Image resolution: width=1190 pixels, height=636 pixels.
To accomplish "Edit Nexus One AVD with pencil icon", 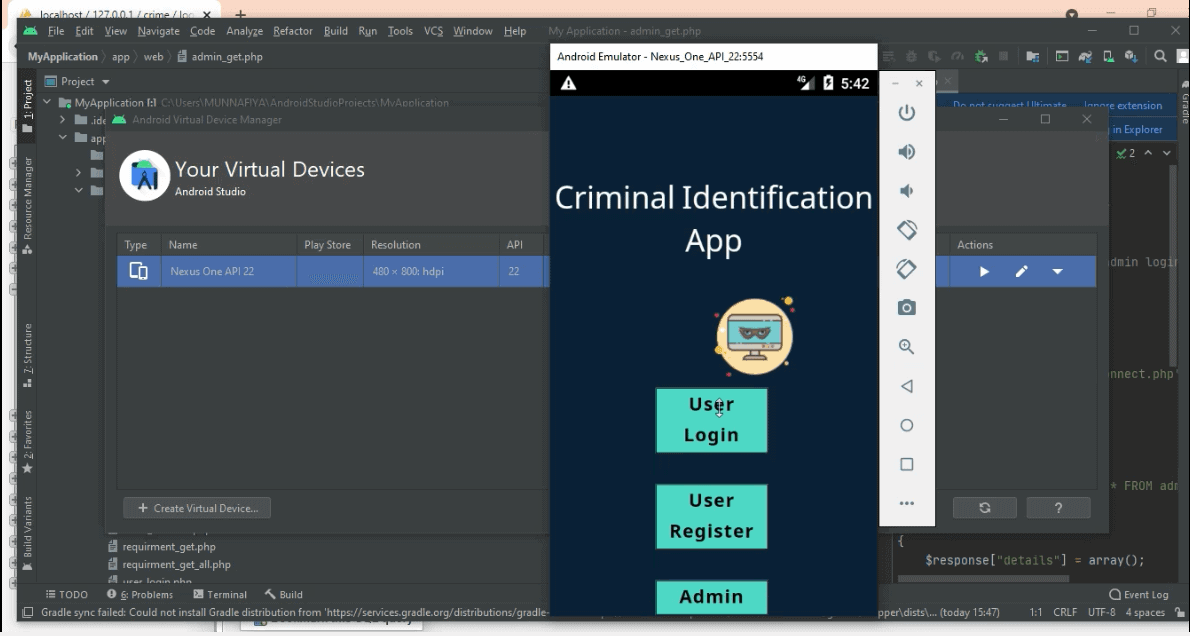I will (1021, 272).
